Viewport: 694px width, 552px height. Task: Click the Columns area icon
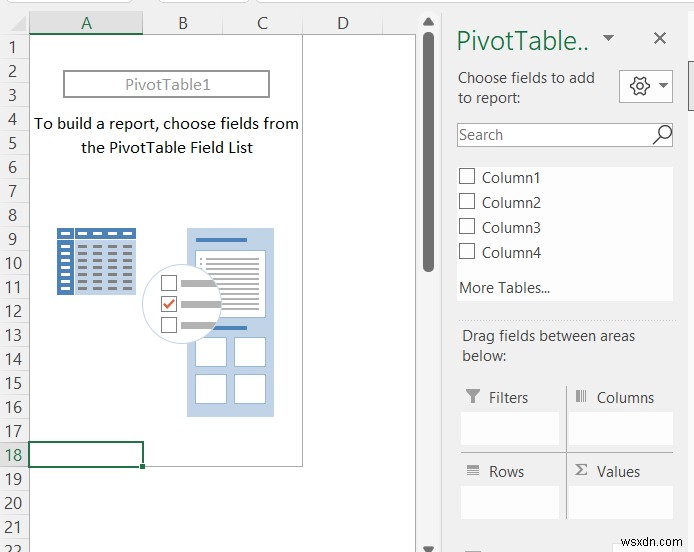pos(581,397)
